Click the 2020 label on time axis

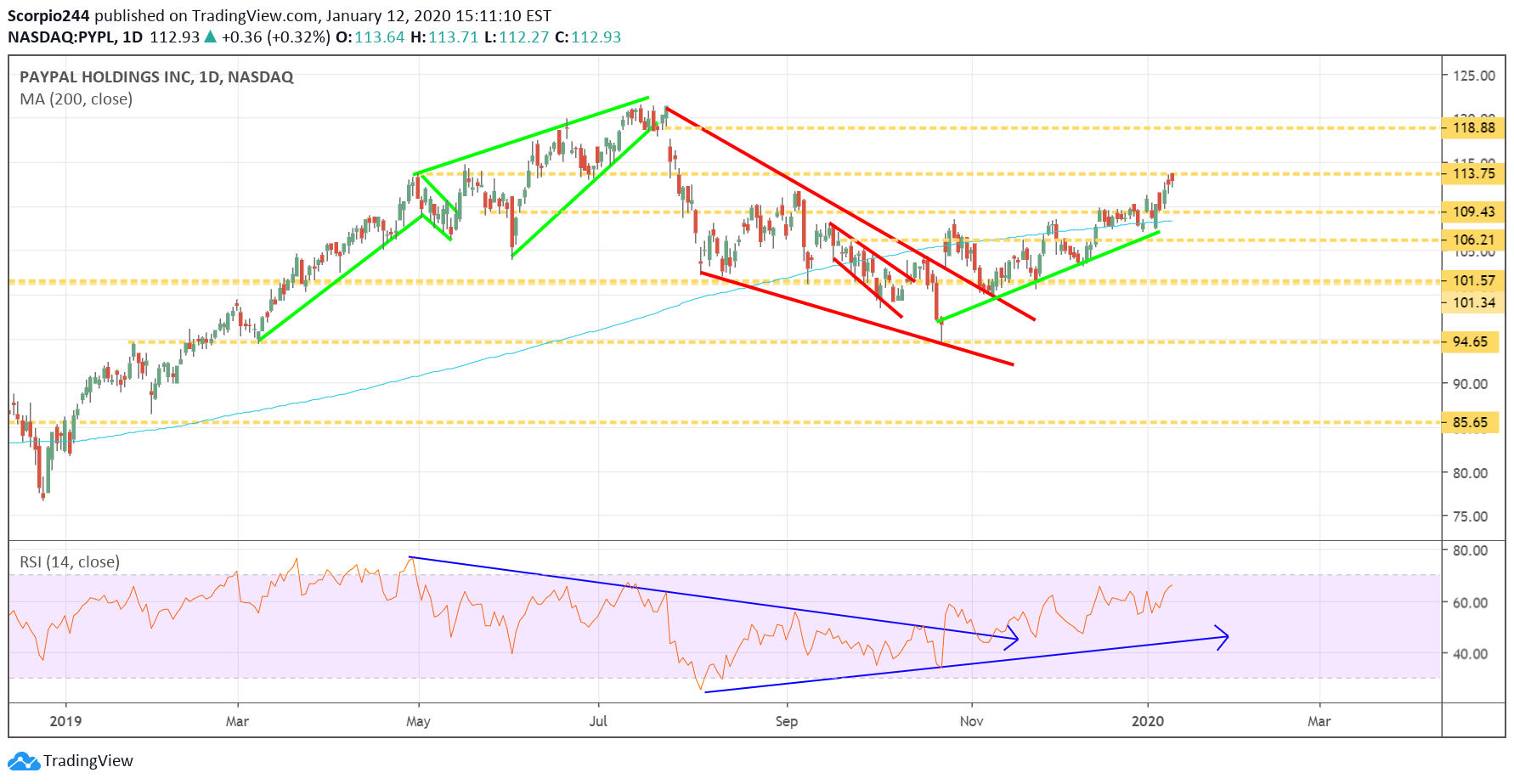click(x=1148, y=721)
